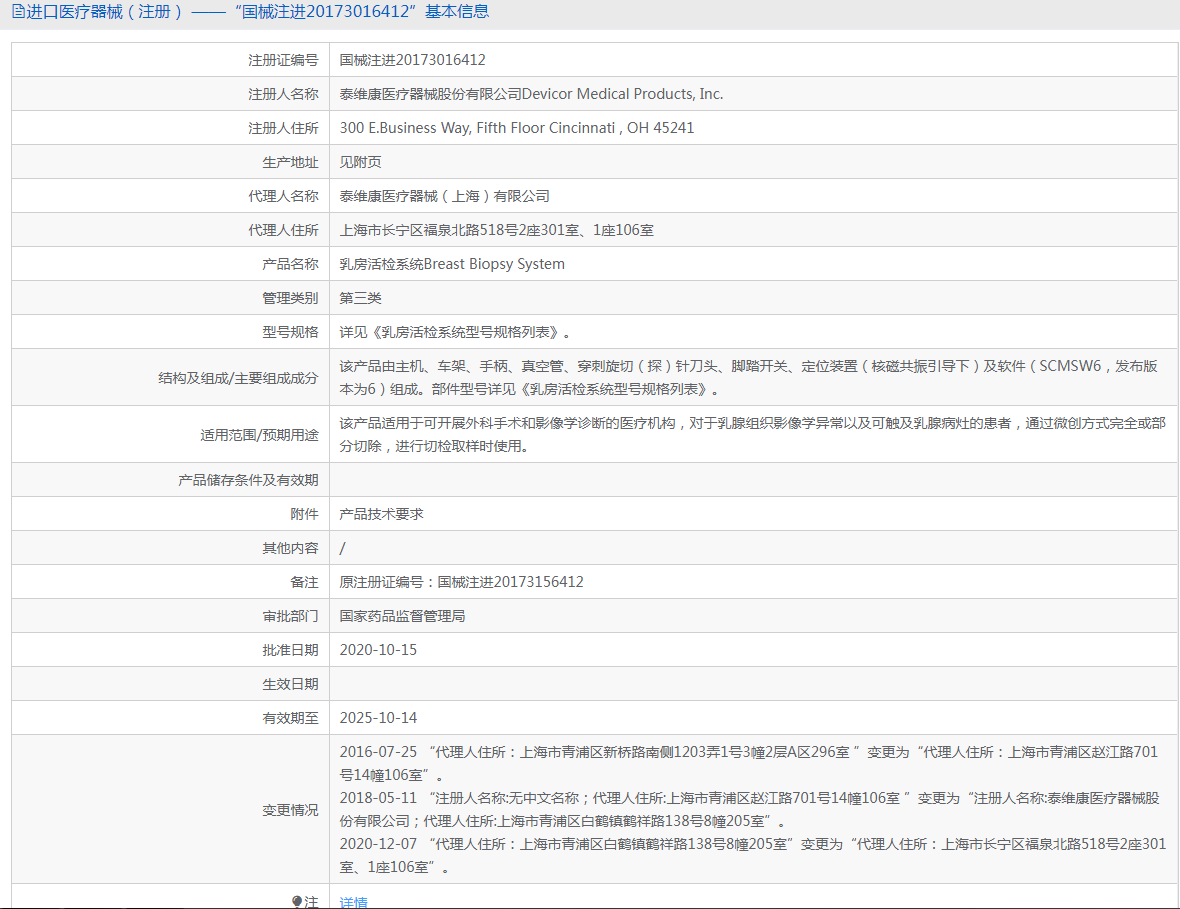Image resolution: width=1180 pixels, height=909 pixels.
Task: Select the 型号规格 label
Action: (x=290, y=332)
